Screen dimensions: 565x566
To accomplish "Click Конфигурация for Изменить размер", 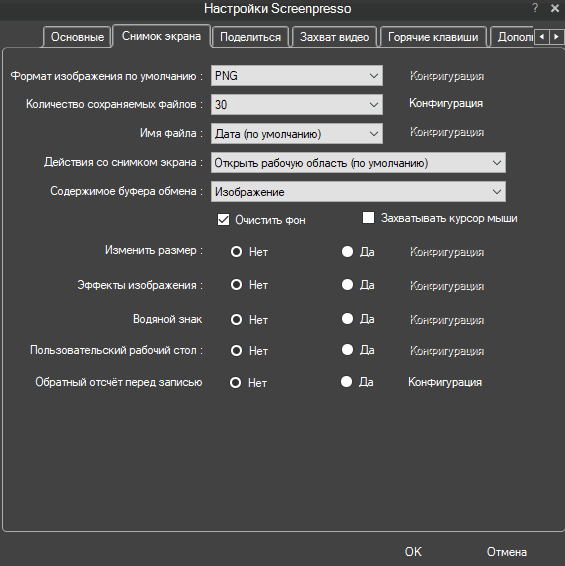I will (x=447, y=252).
